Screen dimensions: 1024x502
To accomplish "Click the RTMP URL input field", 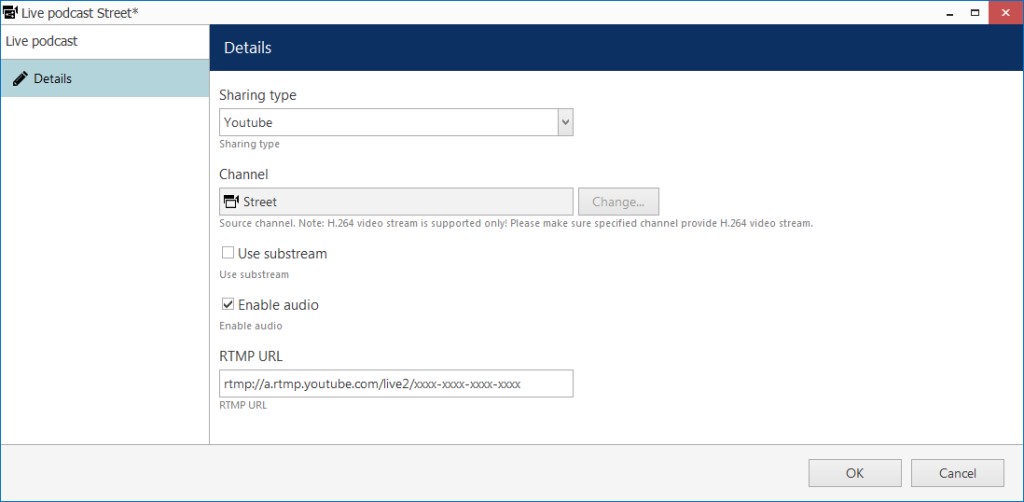I will (x=396, y=384).
